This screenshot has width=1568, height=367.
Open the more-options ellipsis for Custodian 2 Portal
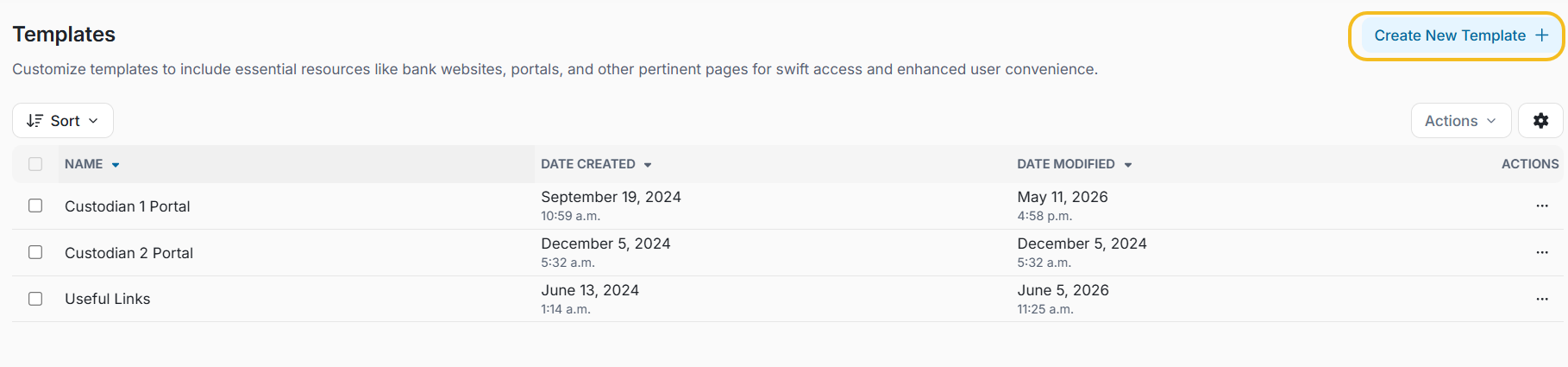click(x=1542, y=252)
